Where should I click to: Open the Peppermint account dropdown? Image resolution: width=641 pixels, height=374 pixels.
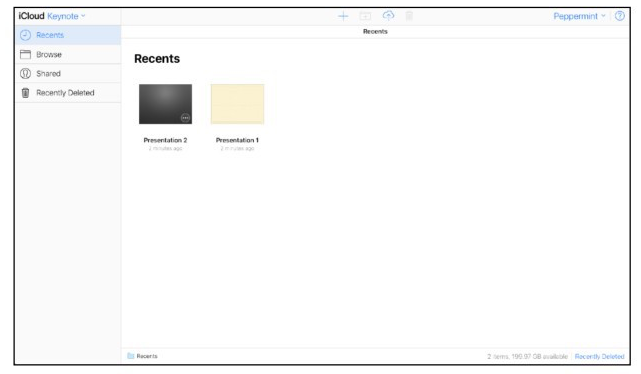pos(579,16)
